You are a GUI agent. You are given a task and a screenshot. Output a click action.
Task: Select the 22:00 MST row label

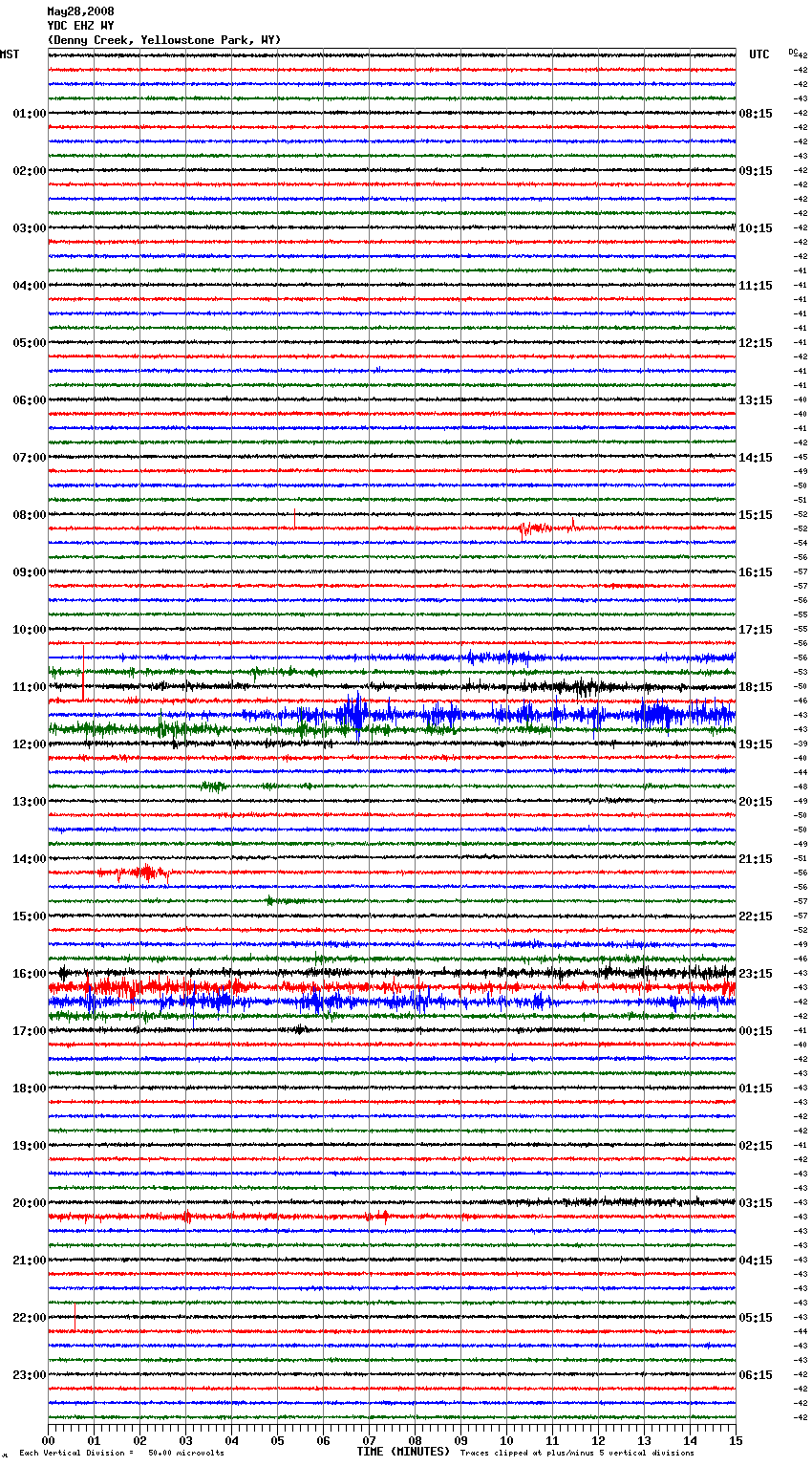coord(30,1318)
